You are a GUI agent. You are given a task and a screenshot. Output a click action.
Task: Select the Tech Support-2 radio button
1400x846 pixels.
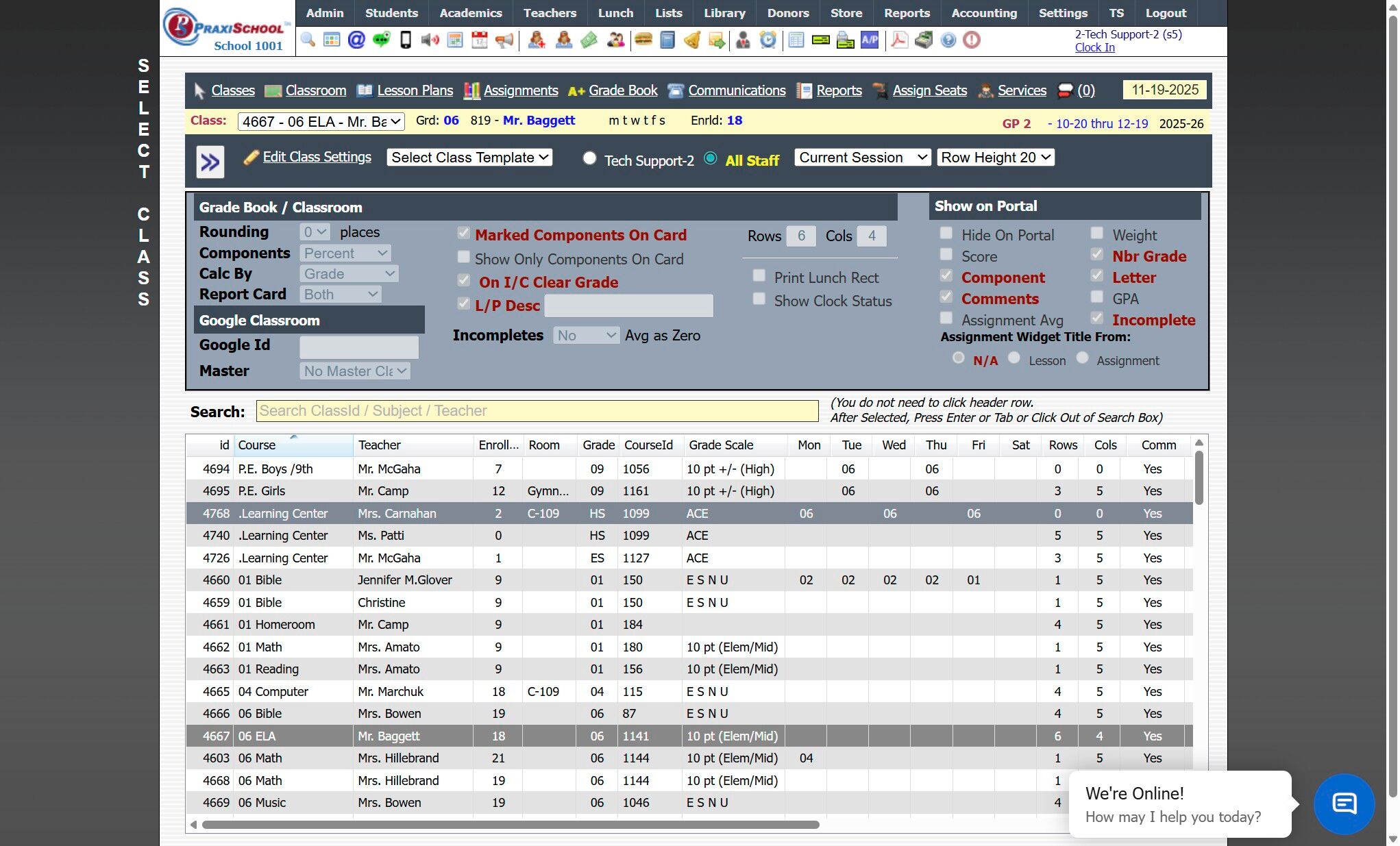(589, 158)
